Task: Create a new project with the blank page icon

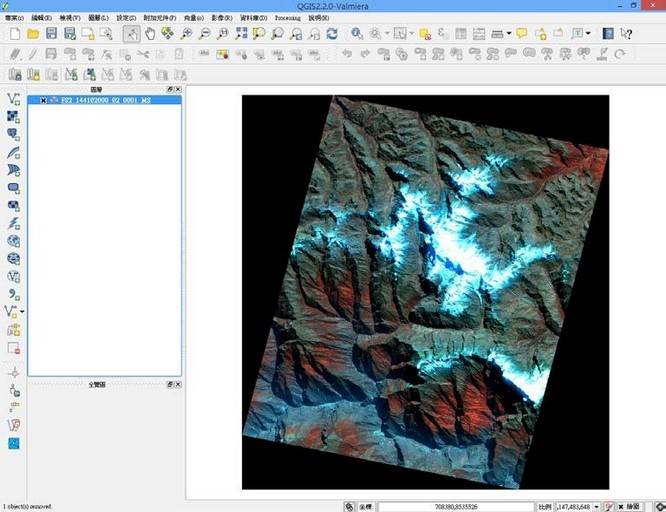Action: point(15,34)
